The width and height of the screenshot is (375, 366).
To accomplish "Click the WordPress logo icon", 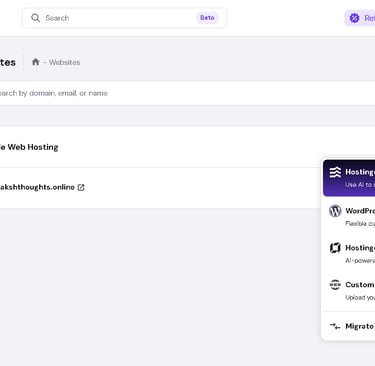I will point(335,211).
